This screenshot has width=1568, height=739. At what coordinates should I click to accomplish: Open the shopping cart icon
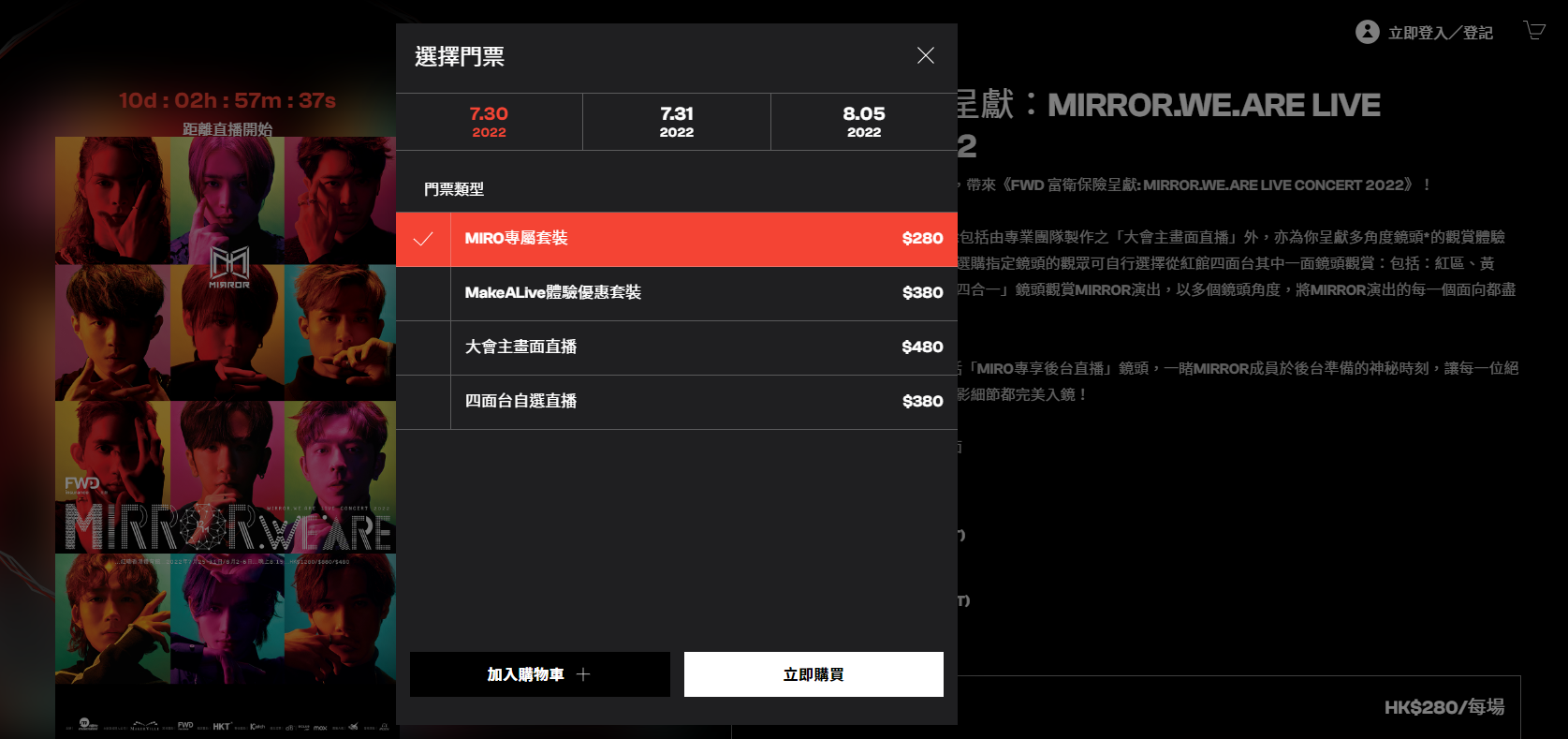click(x=1533, y=31)
